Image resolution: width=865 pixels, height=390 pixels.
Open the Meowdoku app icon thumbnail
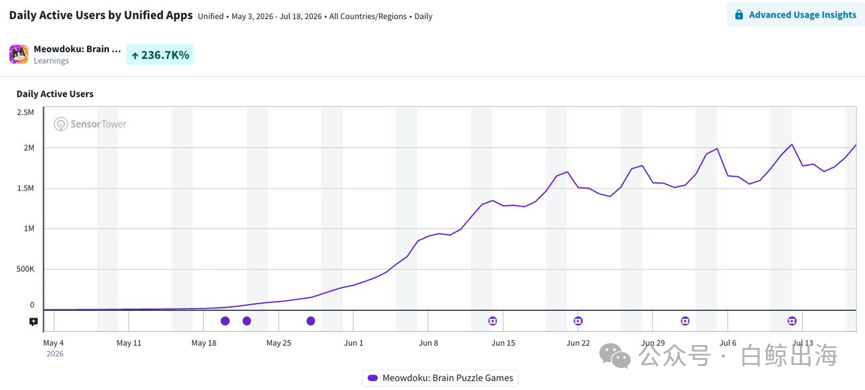click(x=19, y=54)
